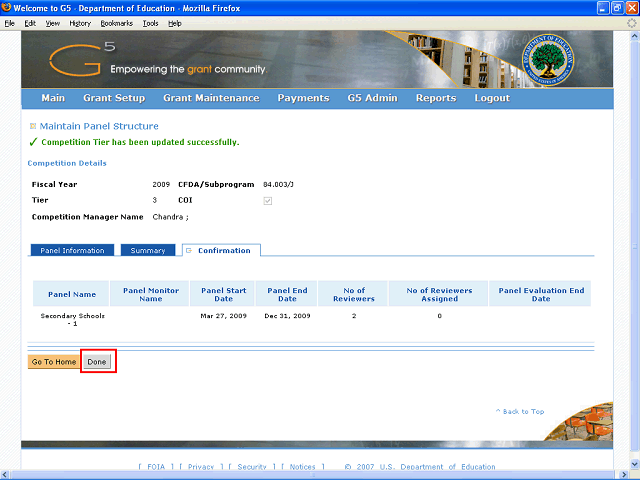Click the Firefox activity indicator icon
The image size is (640, 480).
point(630,22)
